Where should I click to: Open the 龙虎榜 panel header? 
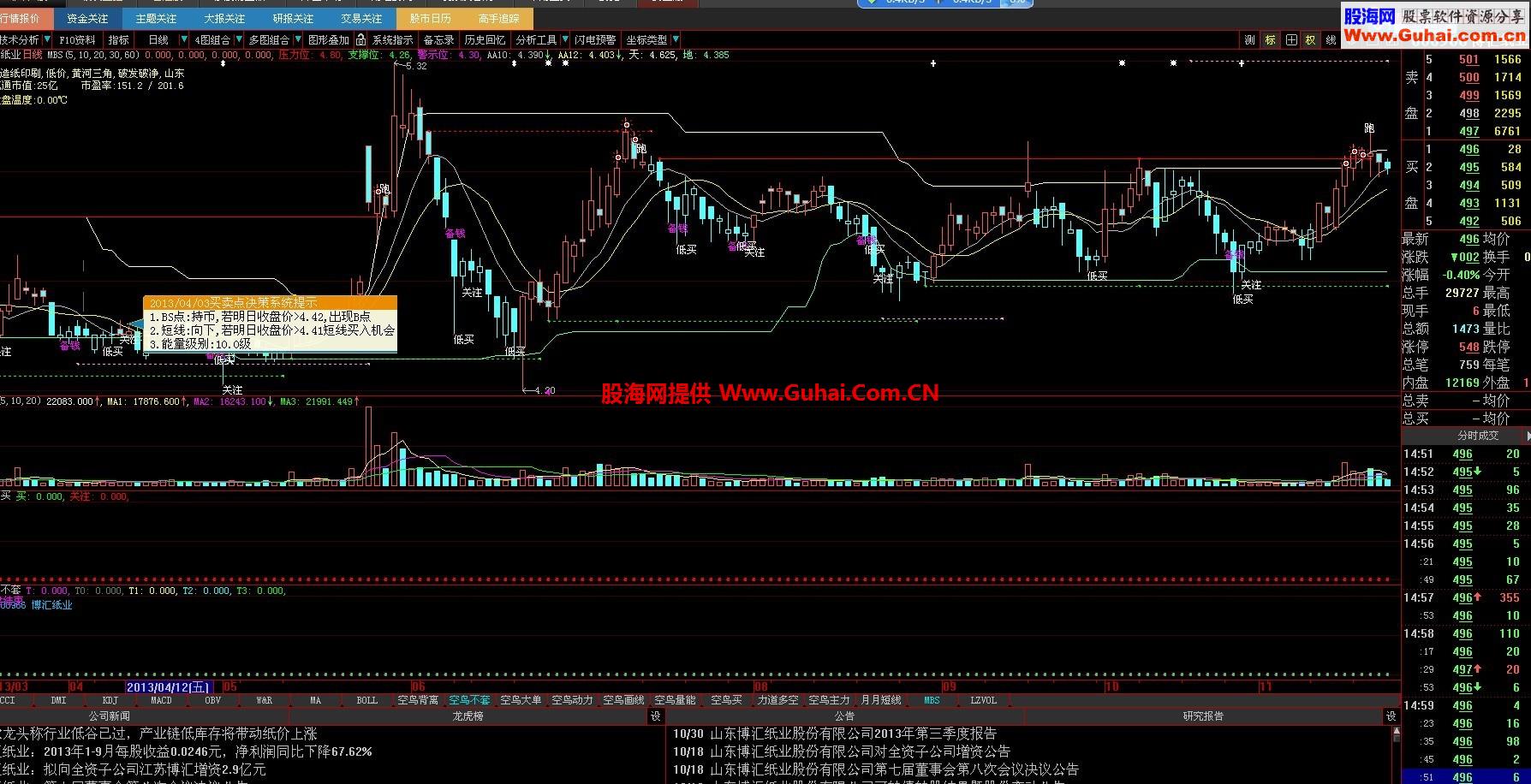(x=468, y=716)
